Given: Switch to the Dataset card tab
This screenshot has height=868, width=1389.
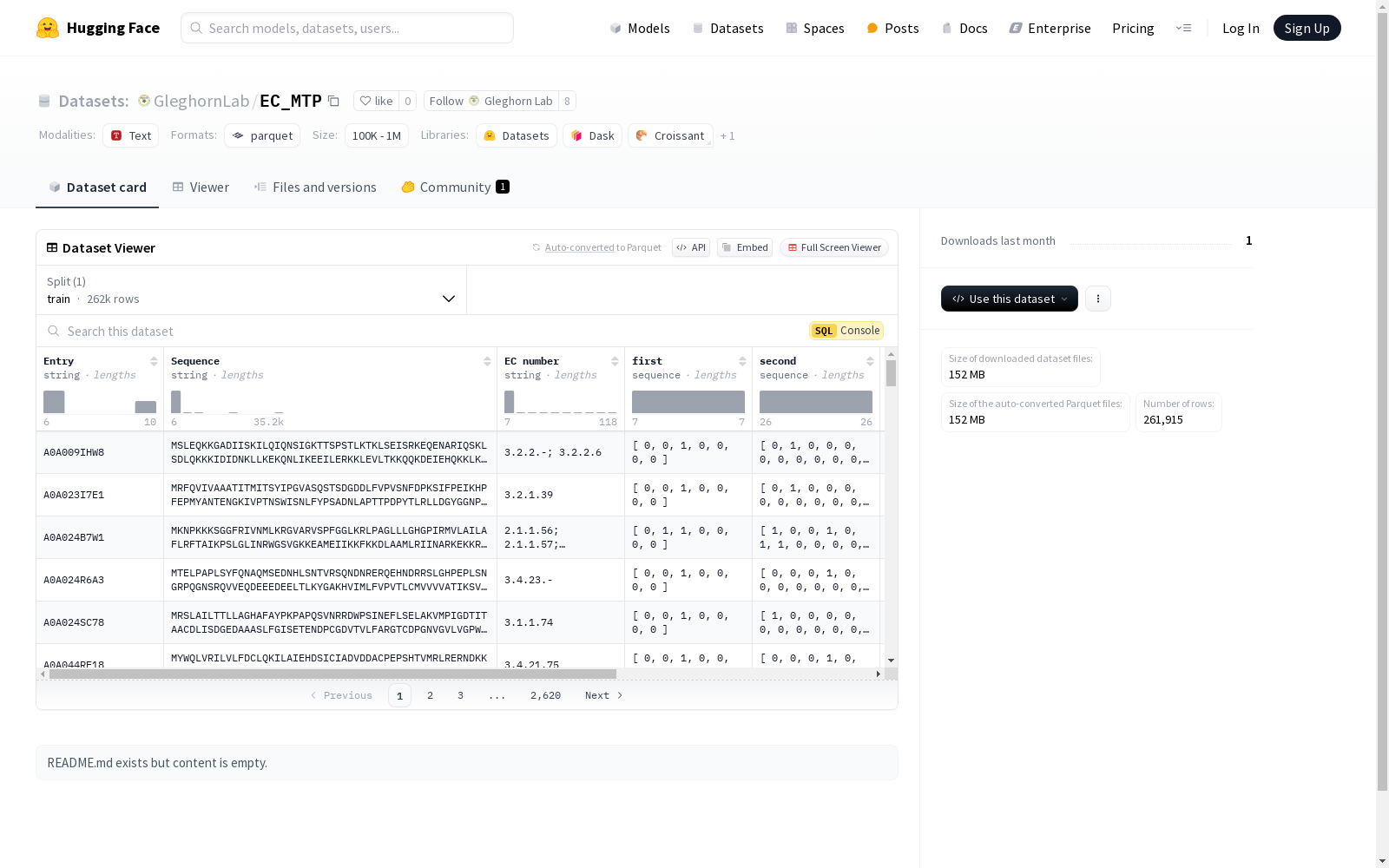Looking at the screenshot, I should (x=97, y=187).
